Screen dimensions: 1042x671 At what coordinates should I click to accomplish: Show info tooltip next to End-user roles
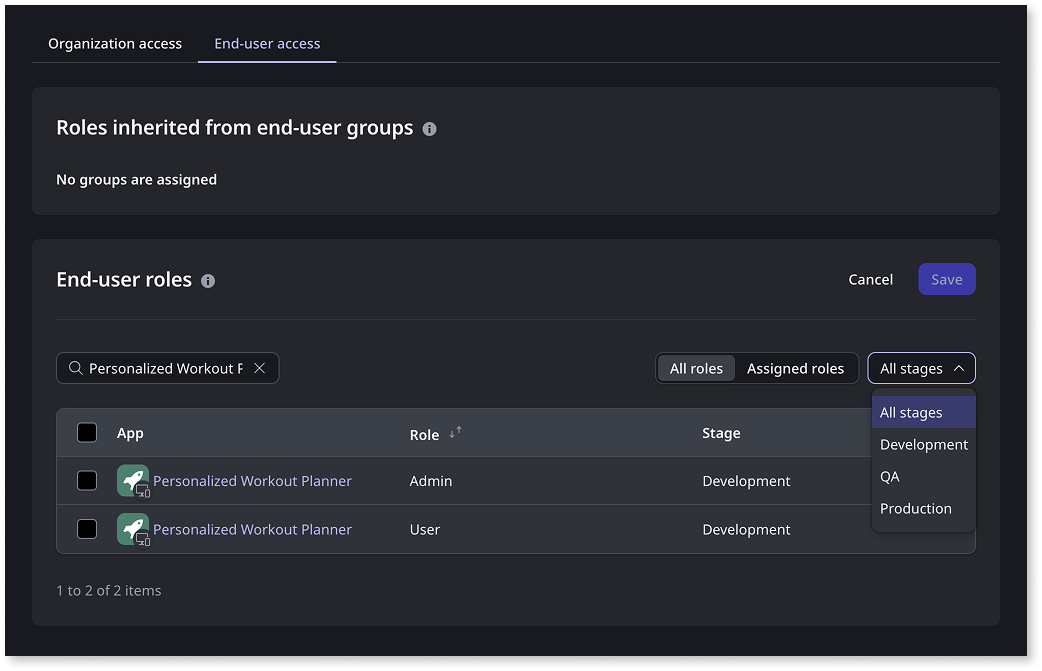208,281
